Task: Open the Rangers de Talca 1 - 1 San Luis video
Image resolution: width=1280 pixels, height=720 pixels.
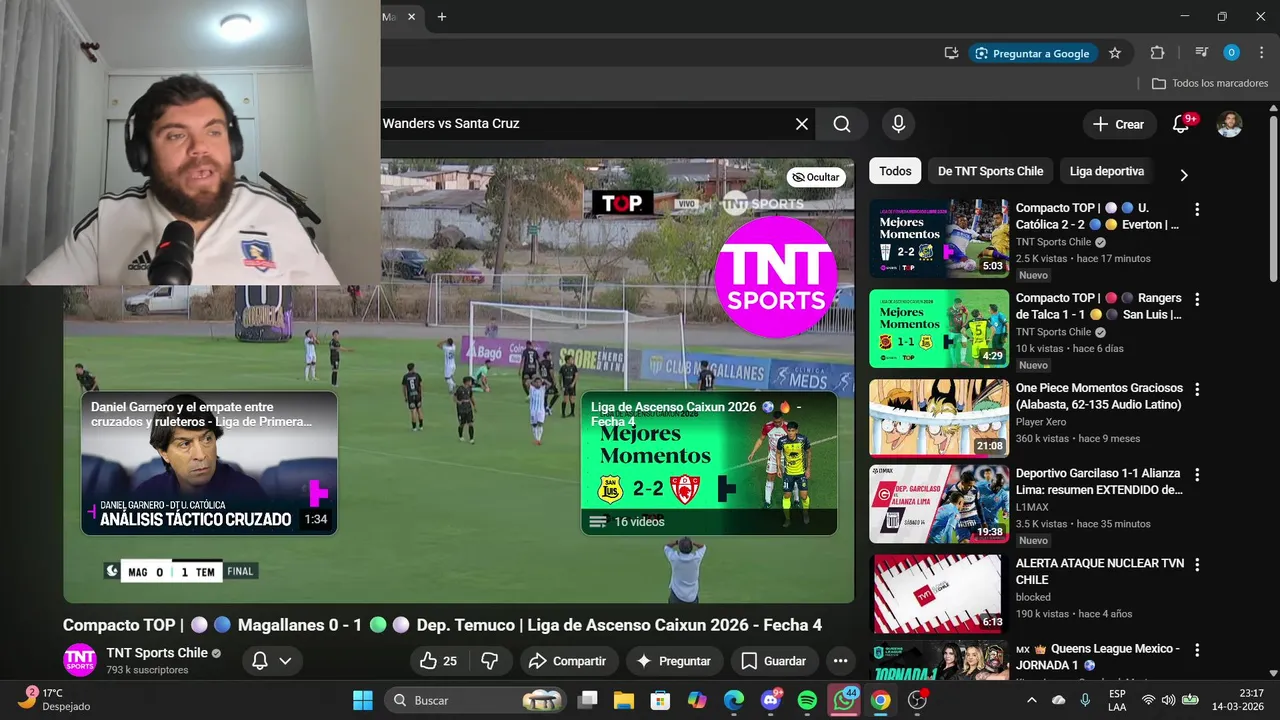Action: 939,328
